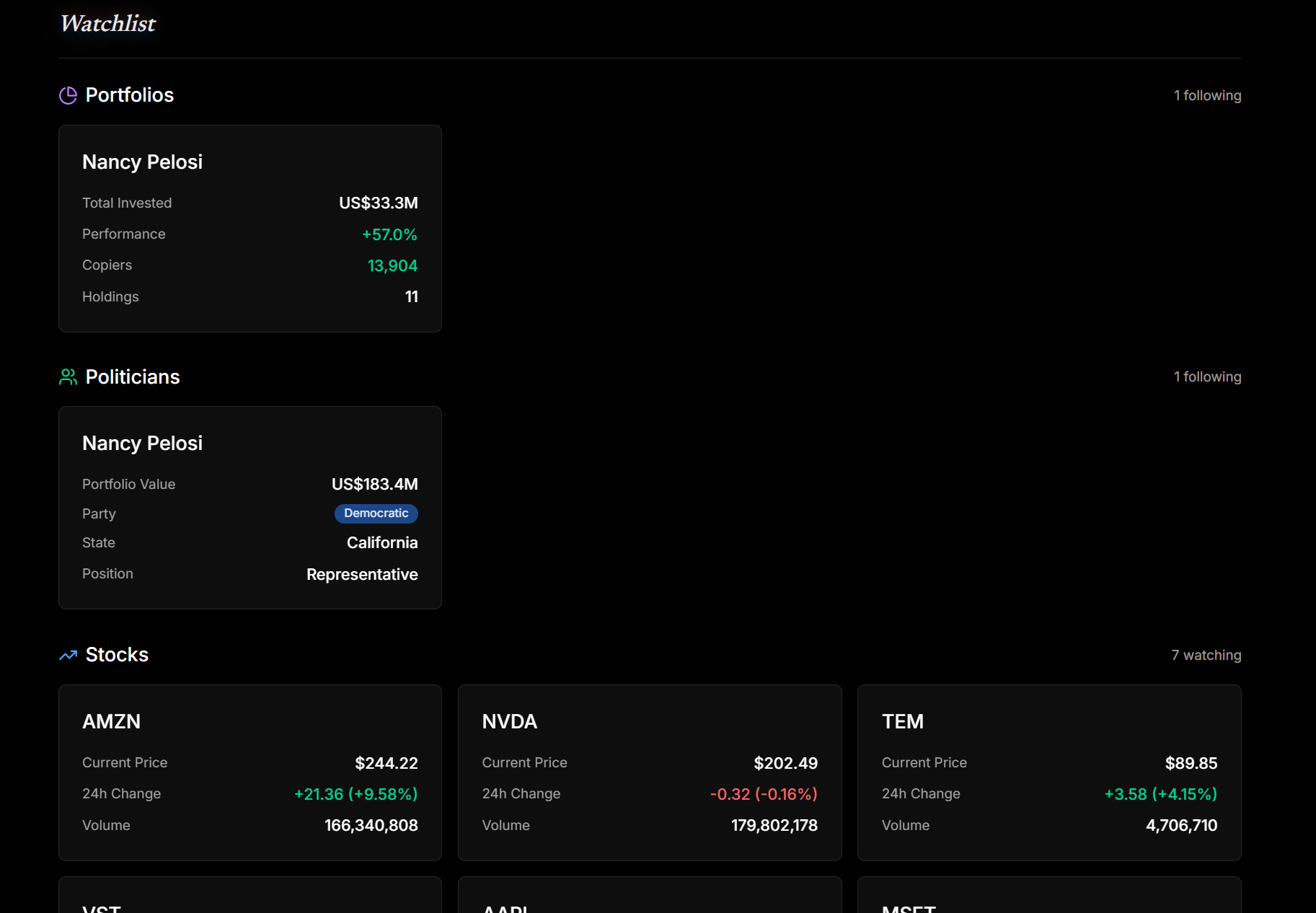This screenshot has width=1316, height=913.
Task: Click the blue trending arrow Stocks icon
Action: tap(68, 655)
